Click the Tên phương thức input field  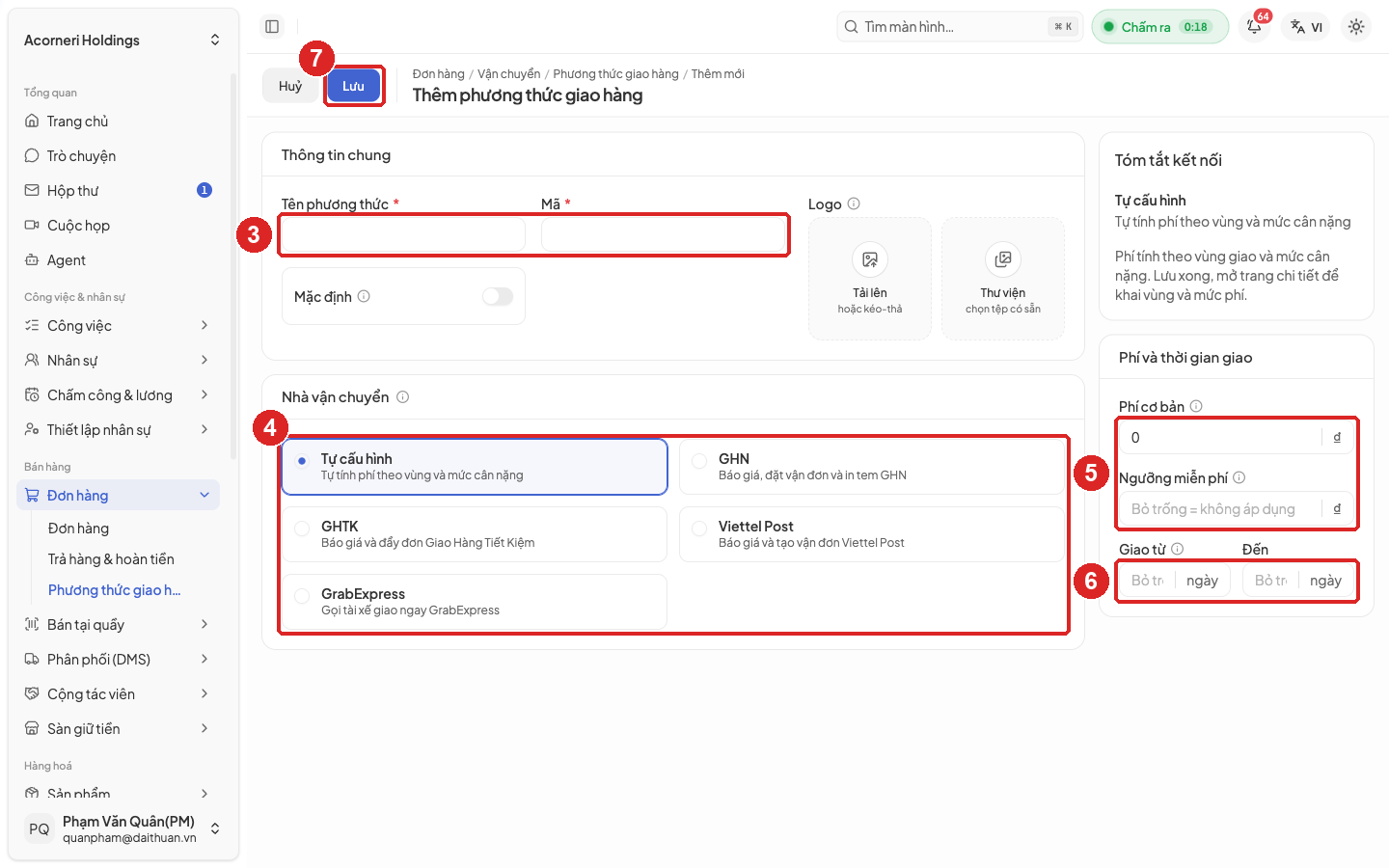403,234
